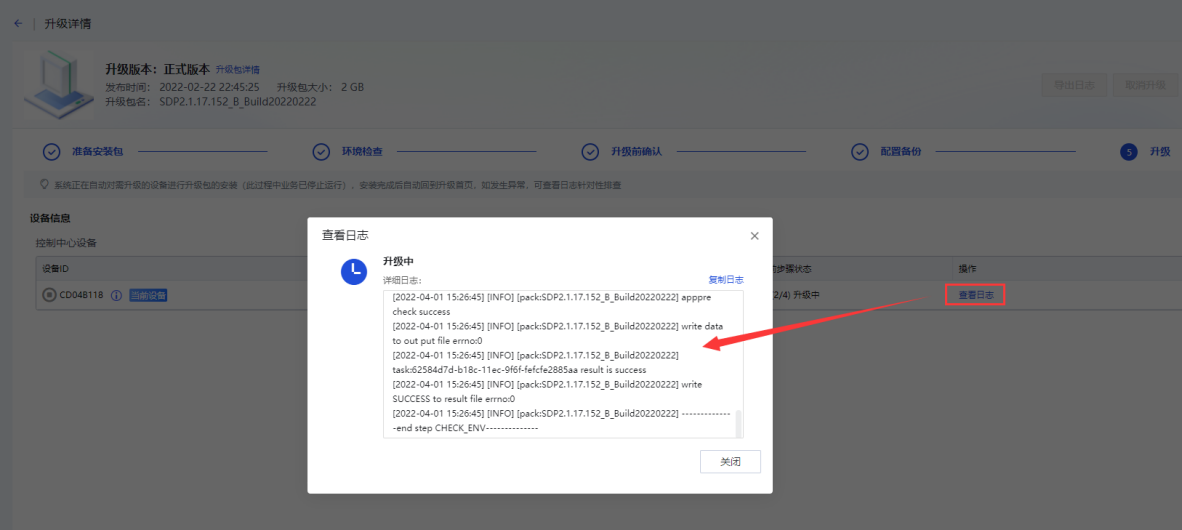Open the 升级包详情 link

point(238,70)
